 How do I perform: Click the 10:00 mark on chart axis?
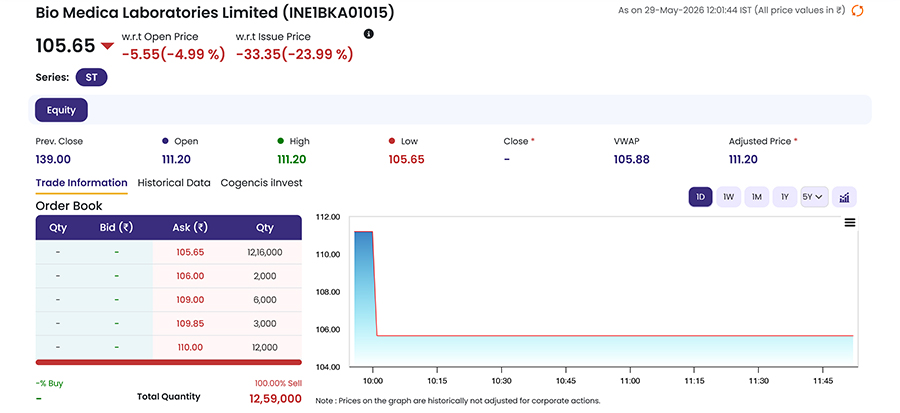pos(373,381)
